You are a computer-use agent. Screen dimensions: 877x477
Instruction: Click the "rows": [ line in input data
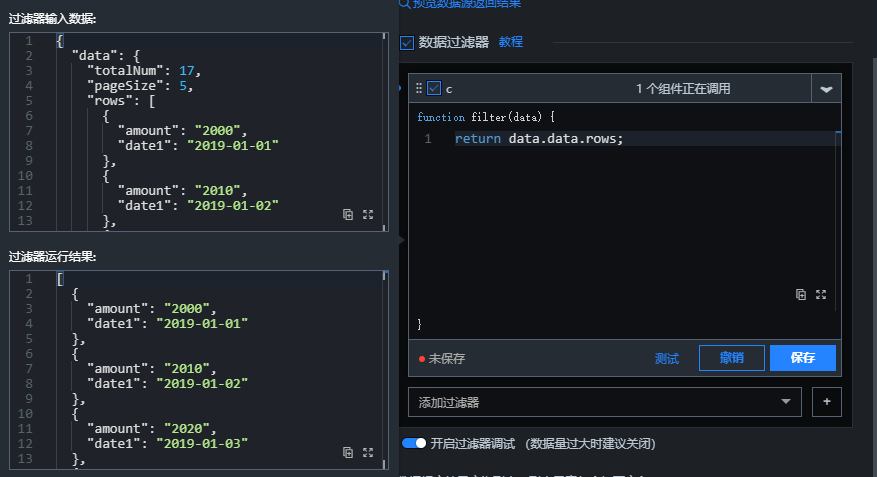click(121, 101)
